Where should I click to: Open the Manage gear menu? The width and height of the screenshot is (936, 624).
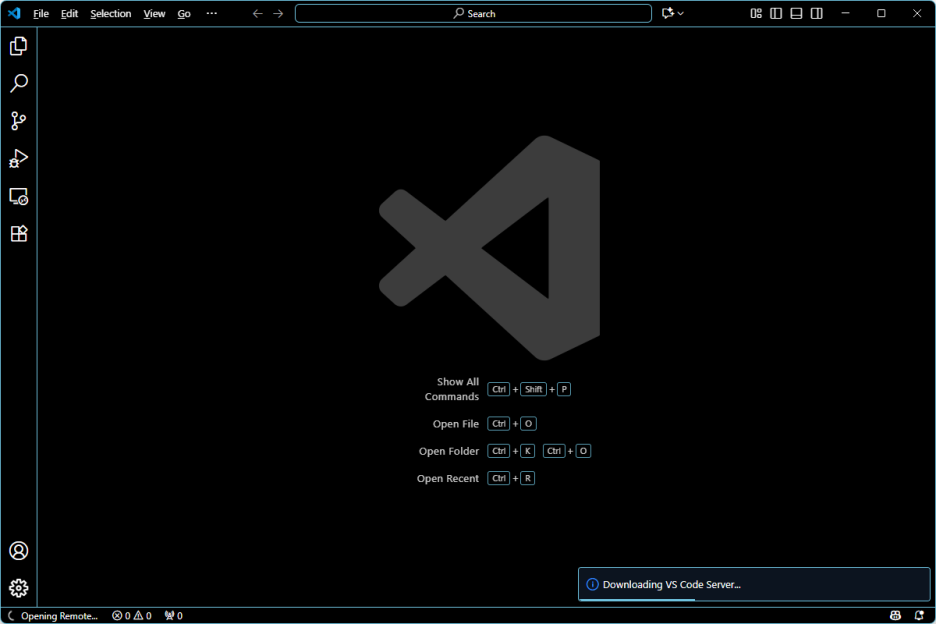click(19, 588)
